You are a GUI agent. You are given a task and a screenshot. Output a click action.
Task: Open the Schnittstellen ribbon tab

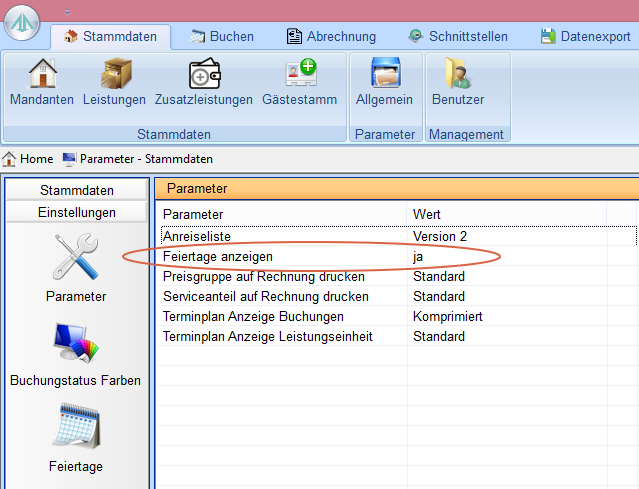458,37
